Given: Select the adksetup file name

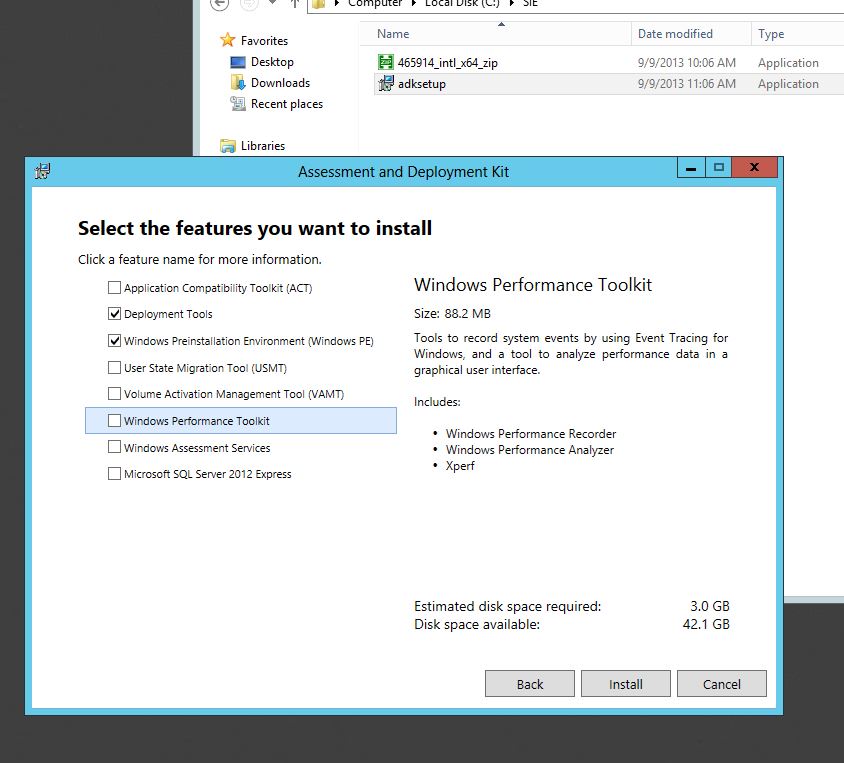Looking at the screenshot, I should pos(421,84).
